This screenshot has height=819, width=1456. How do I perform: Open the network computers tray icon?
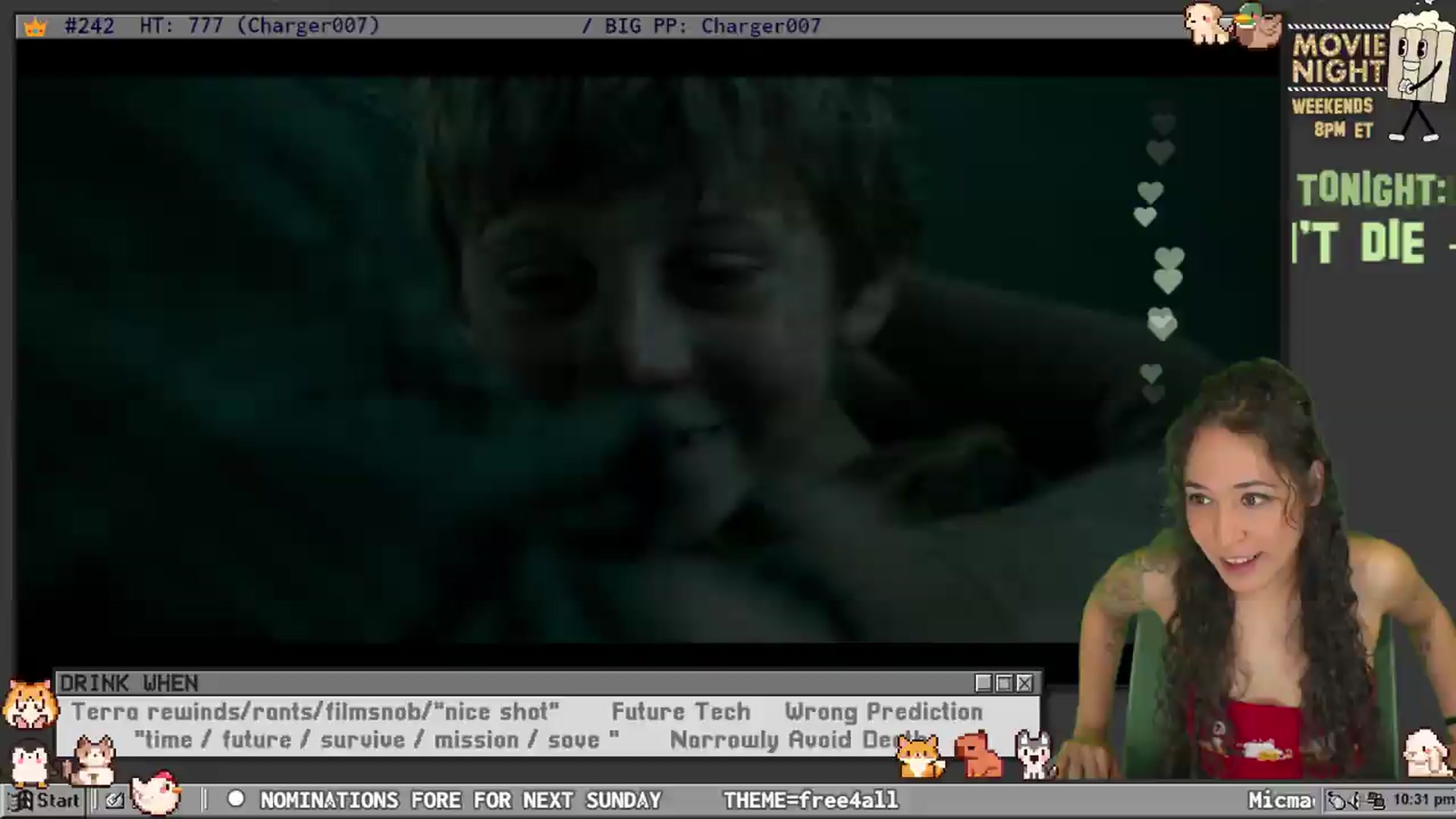tap(1376, 800)
